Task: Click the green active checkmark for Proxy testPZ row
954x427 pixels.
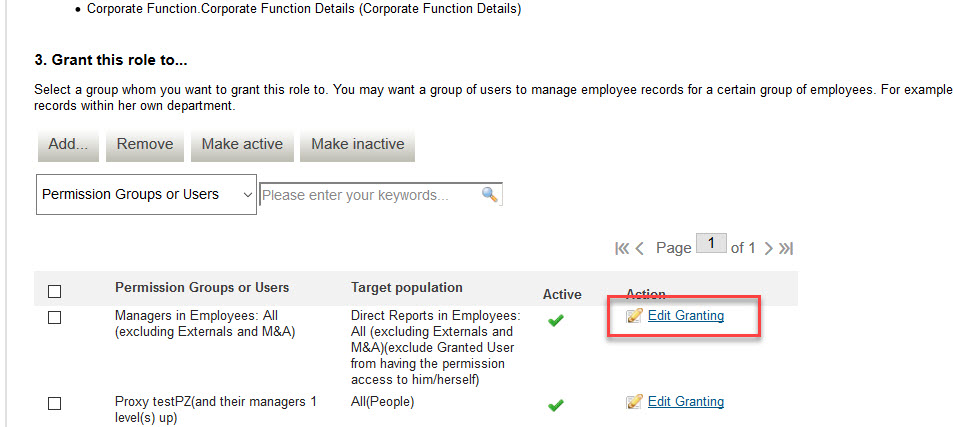Action: coord(555,404)
